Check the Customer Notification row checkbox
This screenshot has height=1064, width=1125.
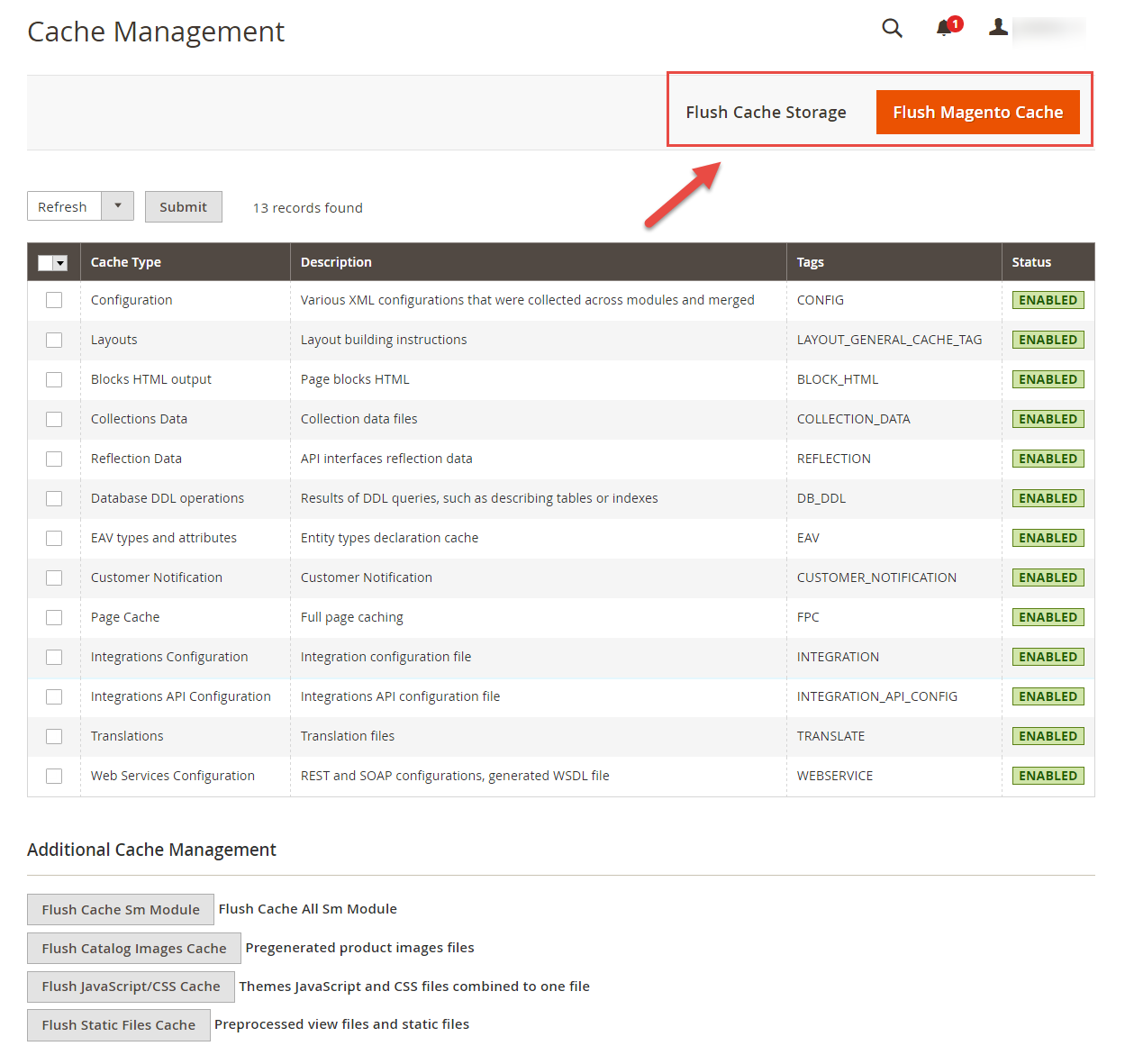[x=54, y=577]
